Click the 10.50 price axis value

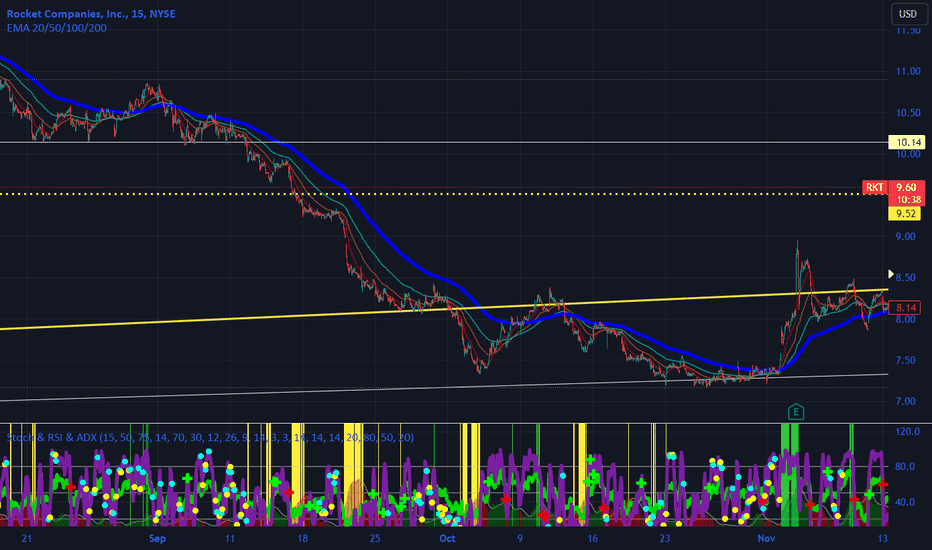click(x=908, y=113)
